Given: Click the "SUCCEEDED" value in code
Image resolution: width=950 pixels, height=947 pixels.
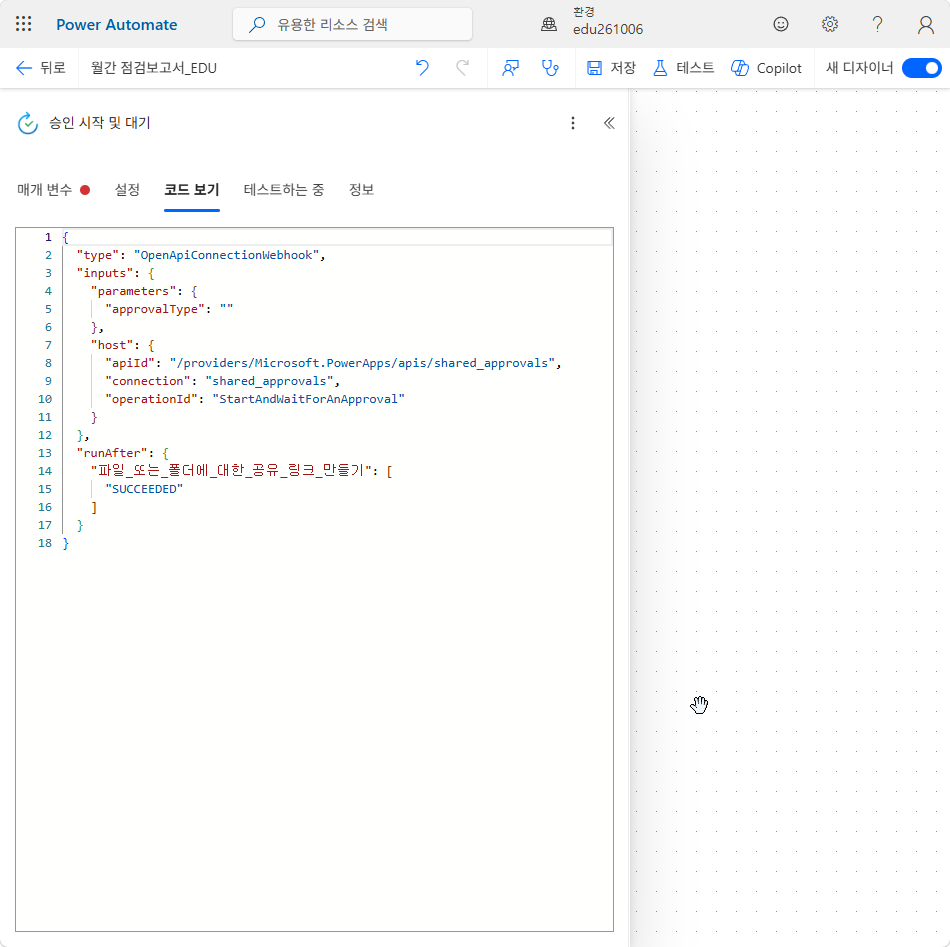Looking at the screenshot, I should 144,489.
